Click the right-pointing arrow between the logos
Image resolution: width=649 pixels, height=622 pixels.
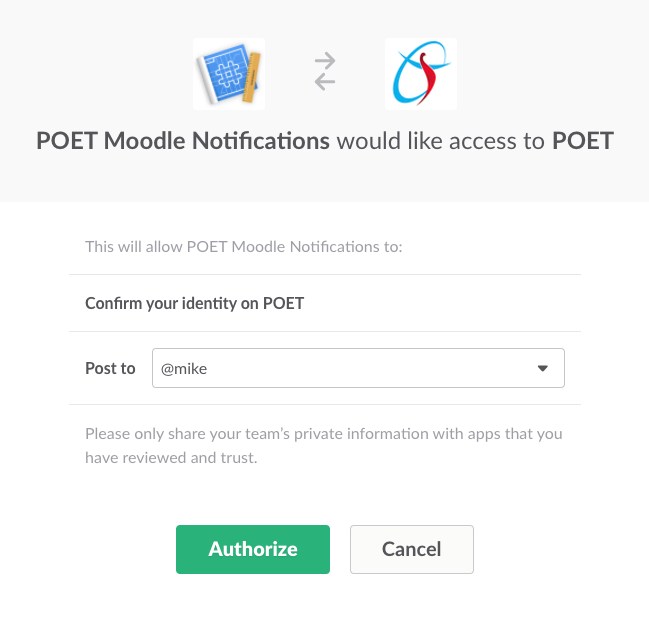click(x=325, y=61)
